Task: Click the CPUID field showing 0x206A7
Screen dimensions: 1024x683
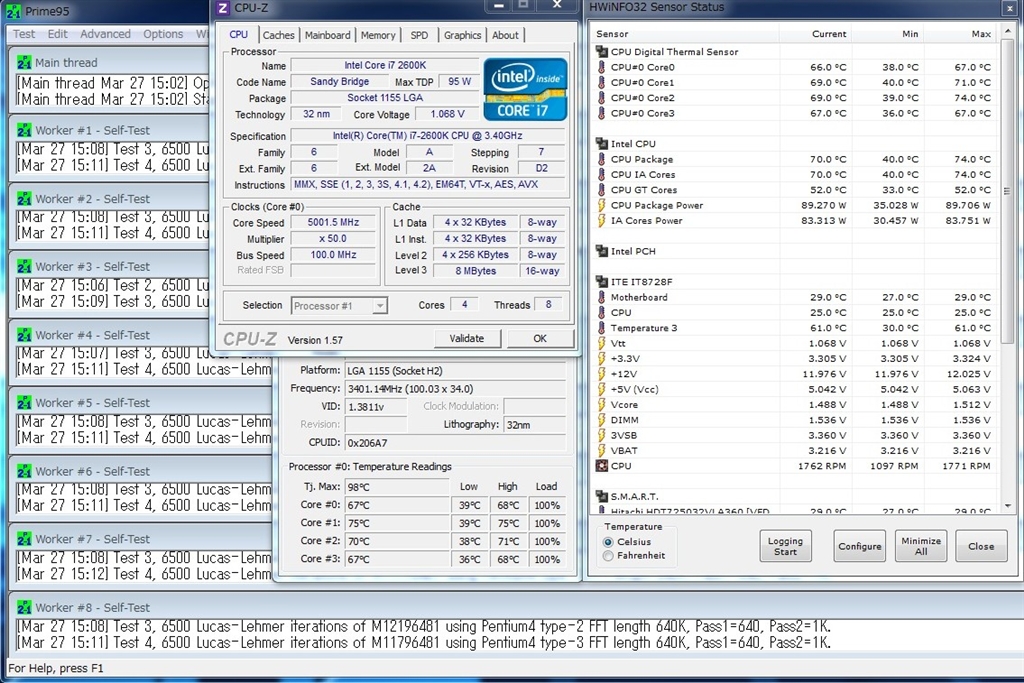Action: pos(455,443)
